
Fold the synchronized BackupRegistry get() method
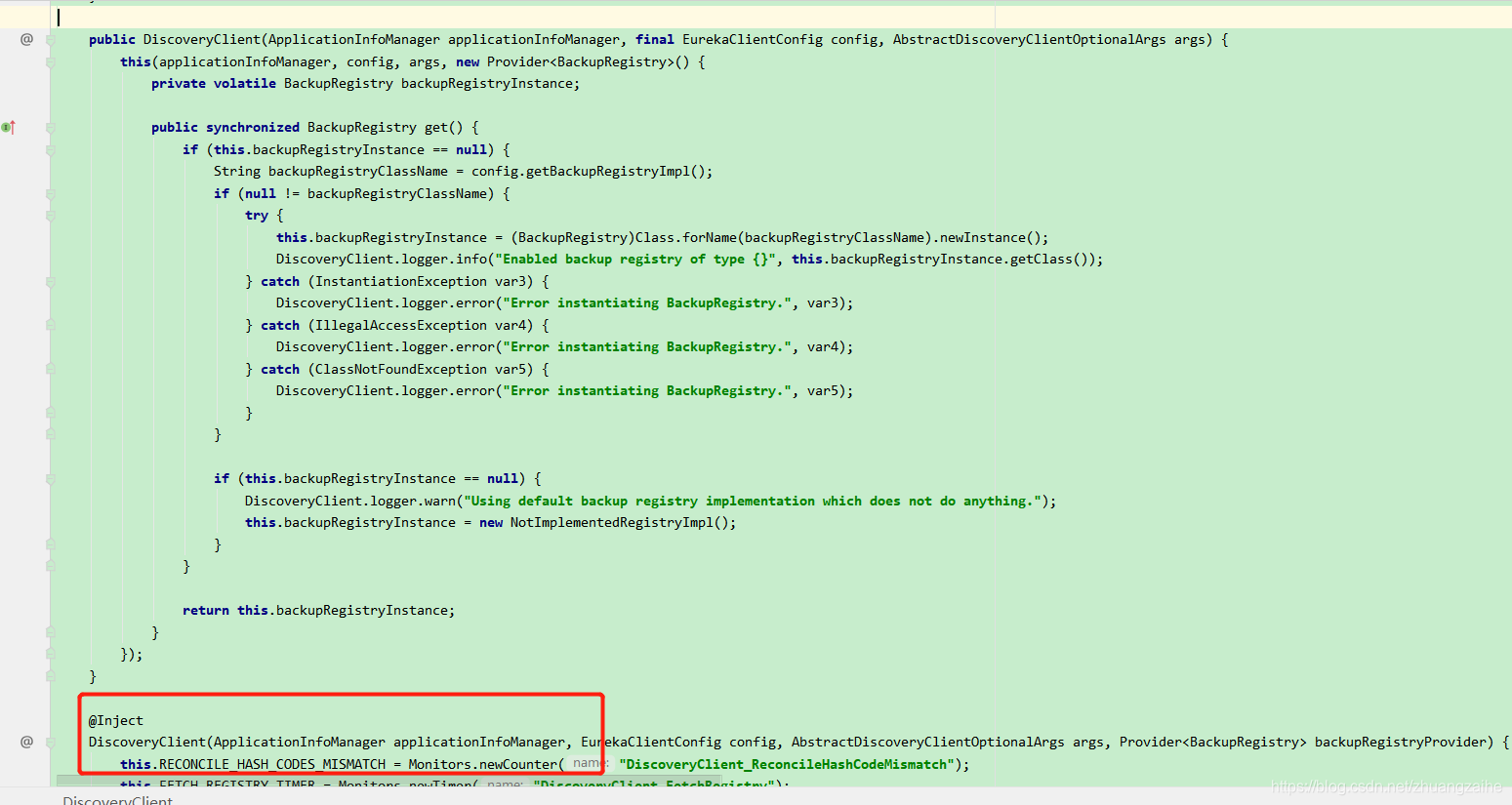50,127
